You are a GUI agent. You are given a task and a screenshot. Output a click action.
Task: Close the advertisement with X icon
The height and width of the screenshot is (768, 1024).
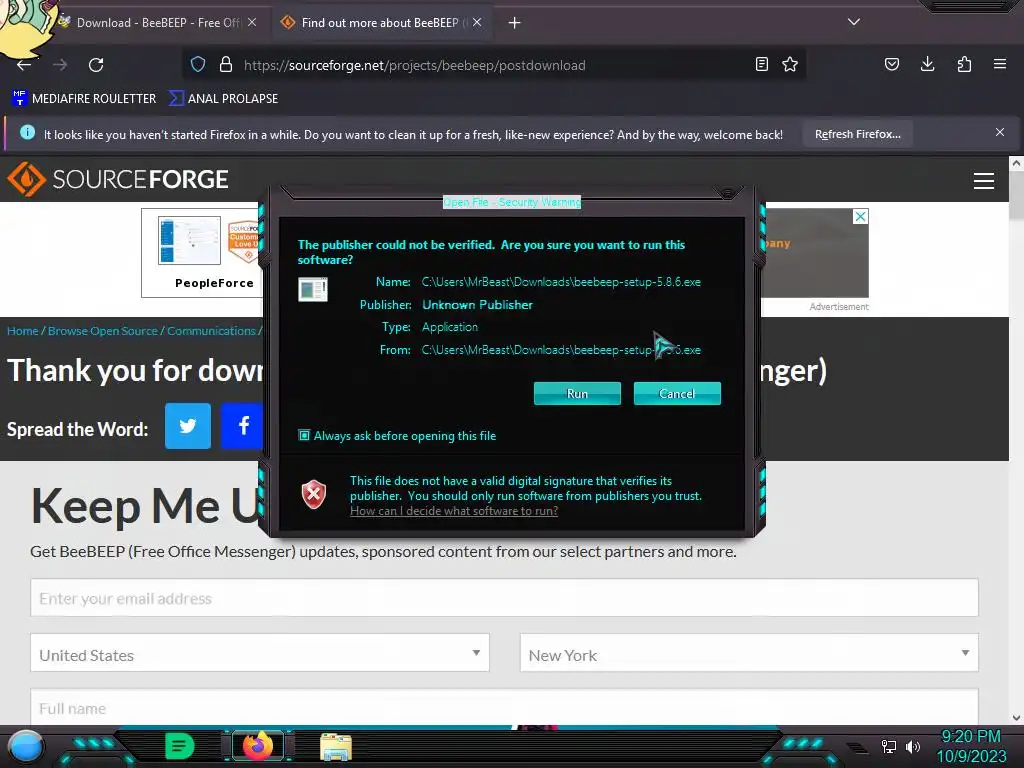coord(861,216)
